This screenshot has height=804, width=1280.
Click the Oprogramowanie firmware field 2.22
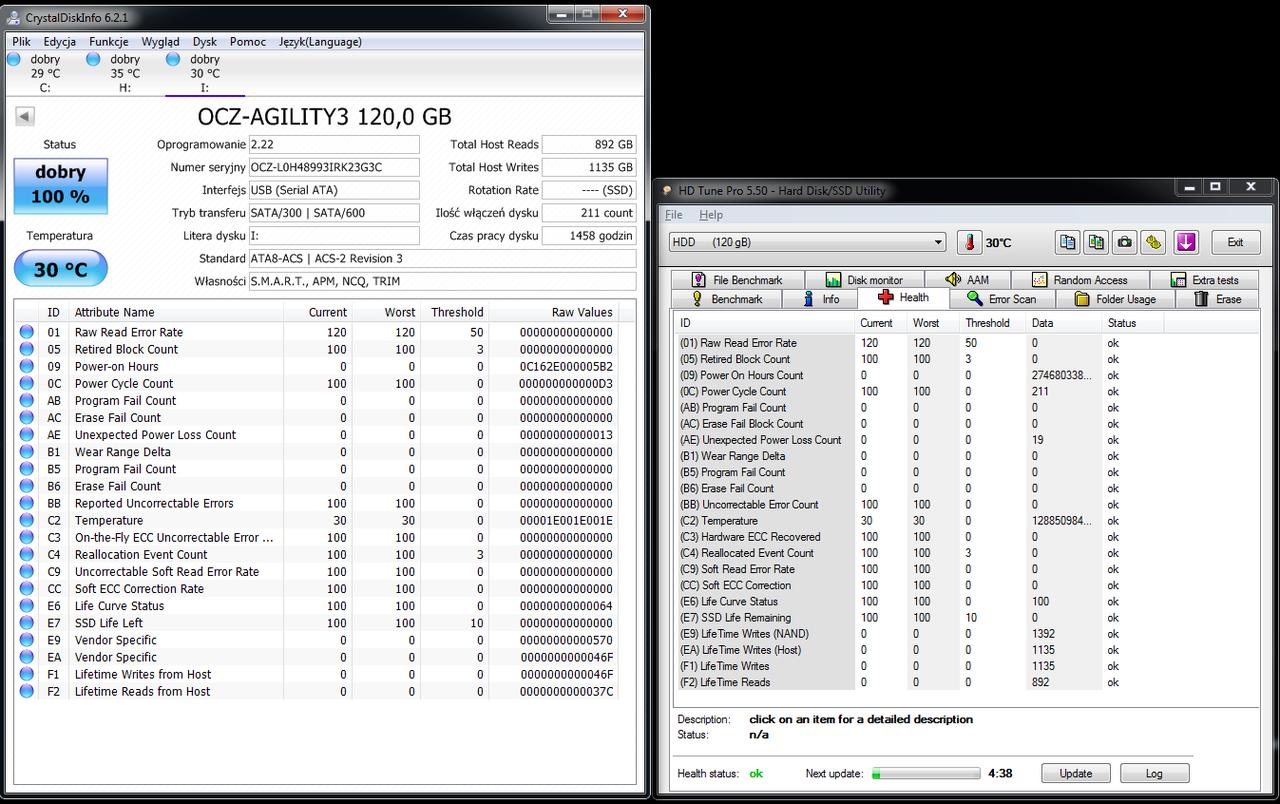pos(333,144)
